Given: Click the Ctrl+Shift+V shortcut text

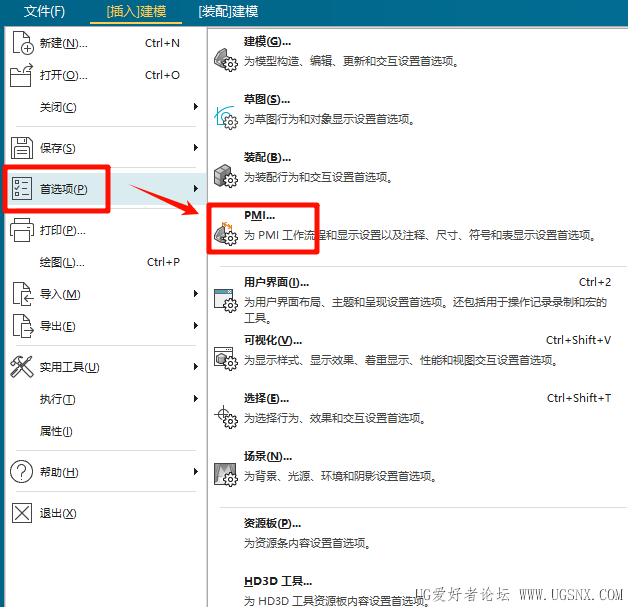Looking at the screenshot, I should 578,340.
